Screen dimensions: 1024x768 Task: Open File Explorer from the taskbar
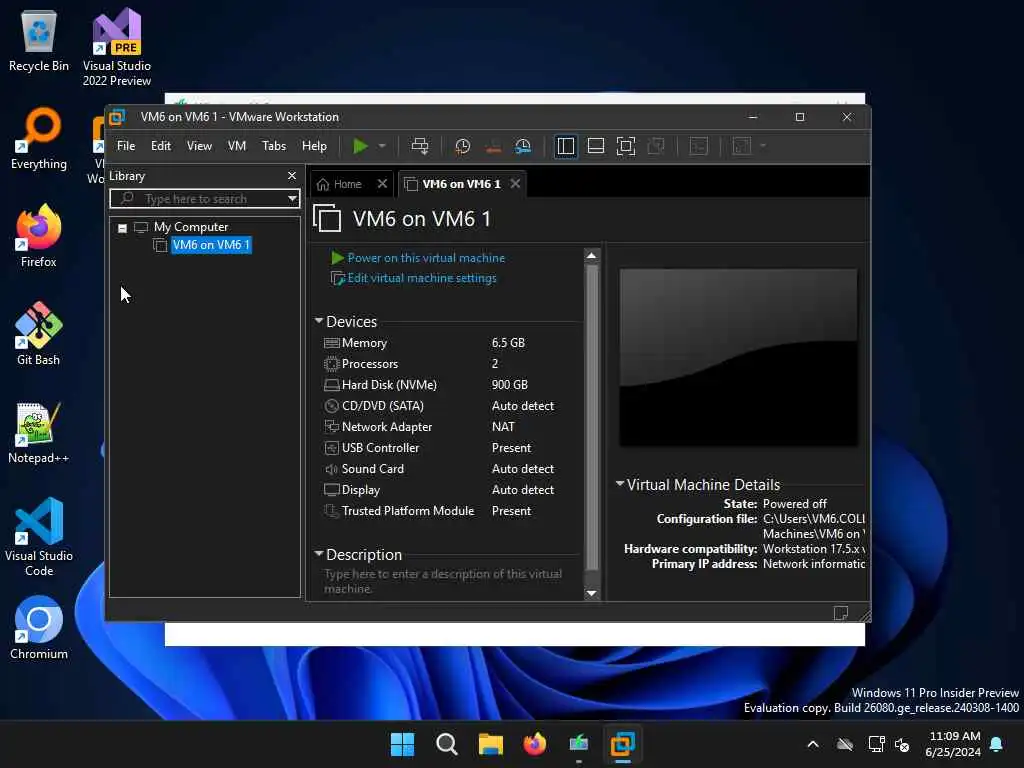tap(490, 744)
